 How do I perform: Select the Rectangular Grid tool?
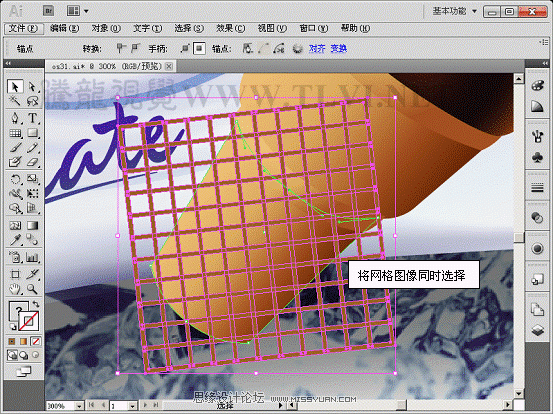(x=15, y=133)
